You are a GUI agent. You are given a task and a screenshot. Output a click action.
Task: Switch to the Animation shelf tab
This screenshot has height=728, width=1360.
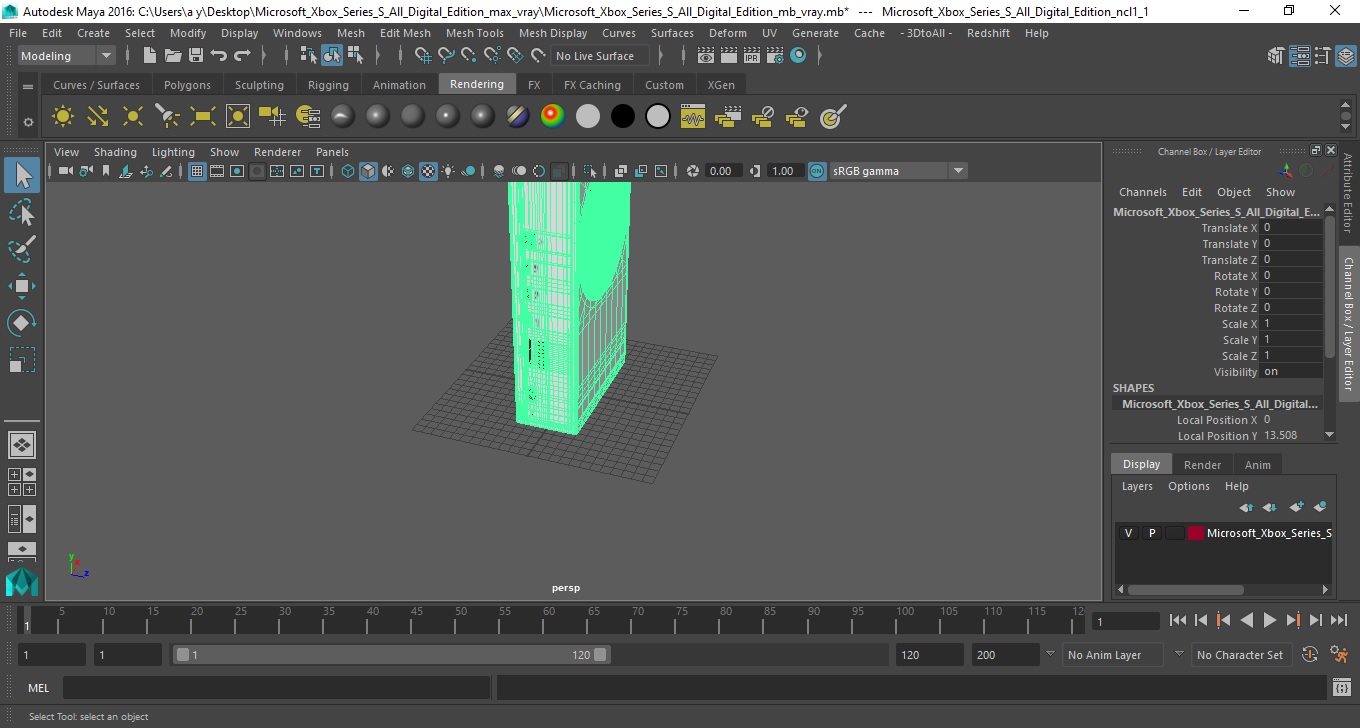tap(399, 85)
